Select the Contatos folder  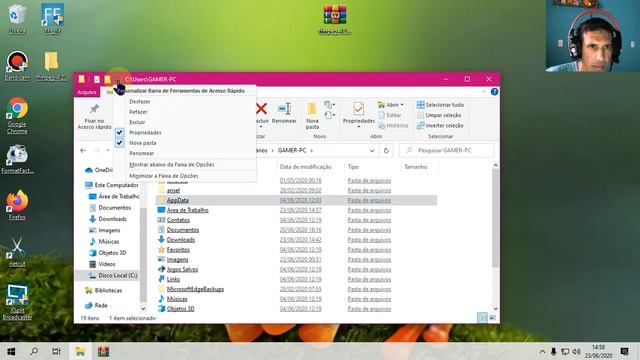178,220
